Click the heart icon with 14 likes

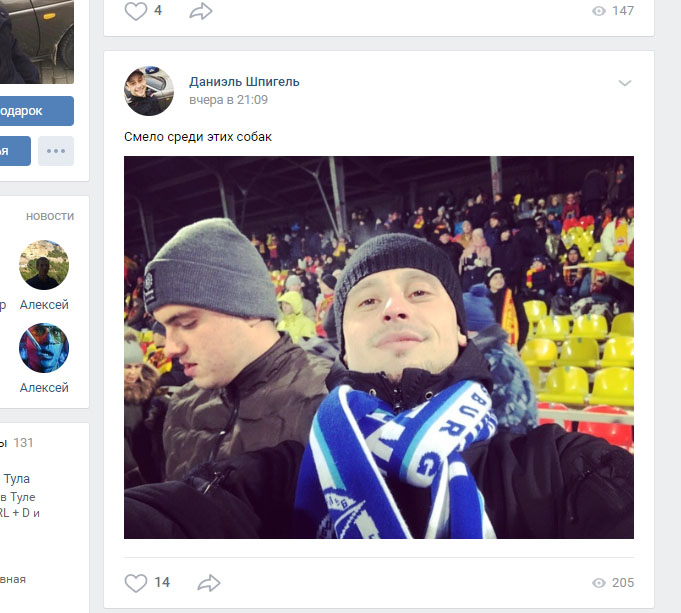click(x=135, y=582)
